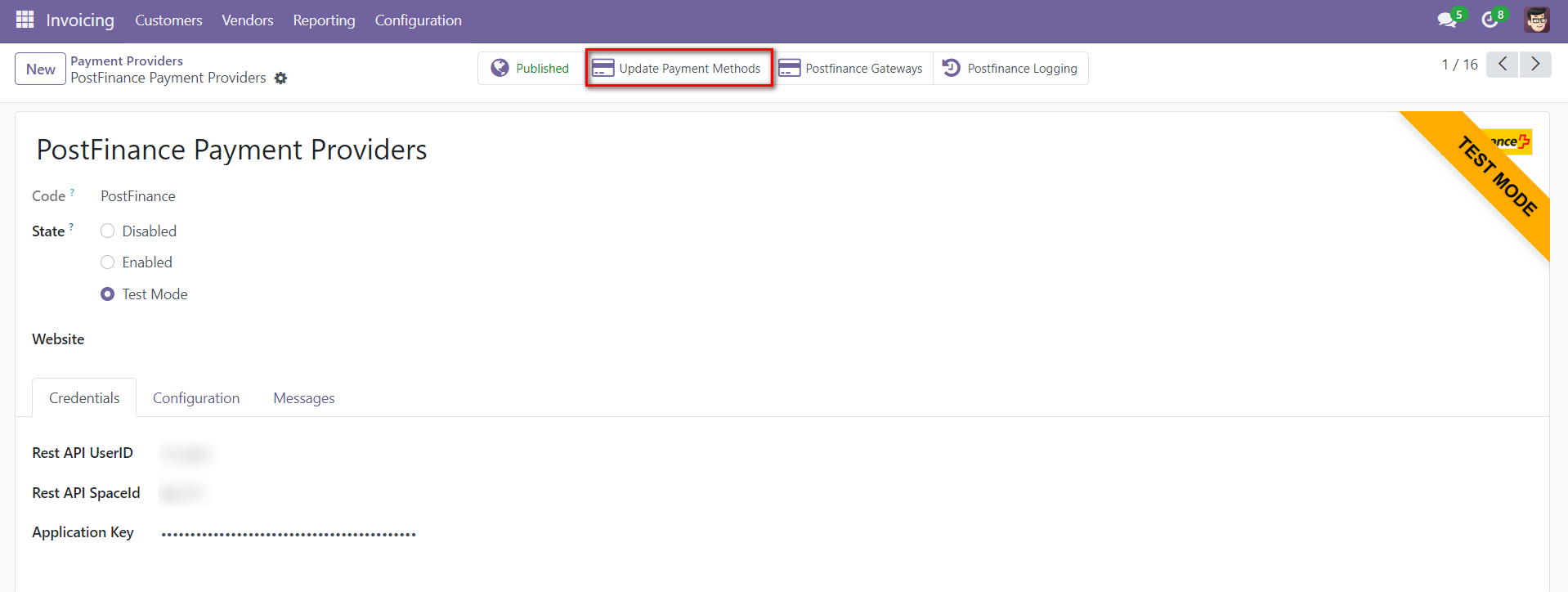Click the Published globe button
1568x592 pixels.
click(530, 69)
